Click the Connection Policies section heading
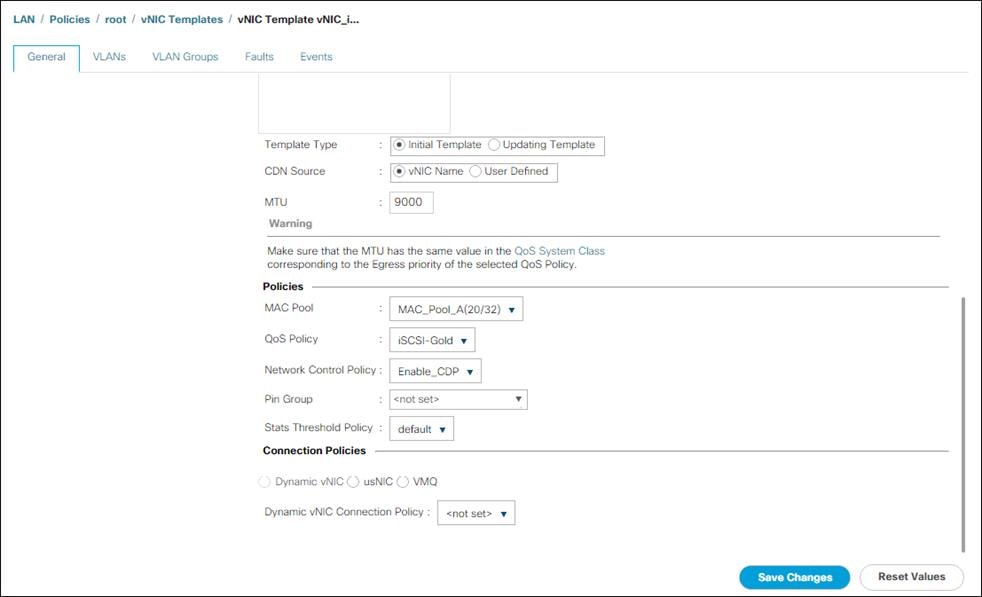Image resolution: width=982 pixels, height=597 pixels. click(314, 450)
